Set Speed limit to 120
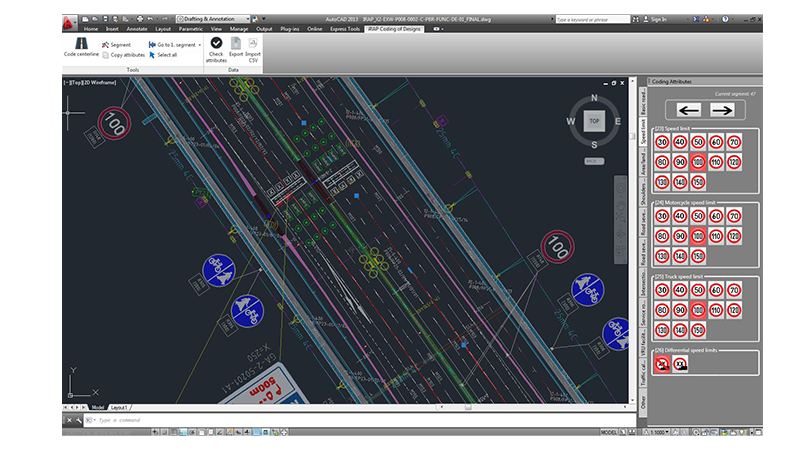The height and width of the screenshot is (450, 800). click(734, 162)
